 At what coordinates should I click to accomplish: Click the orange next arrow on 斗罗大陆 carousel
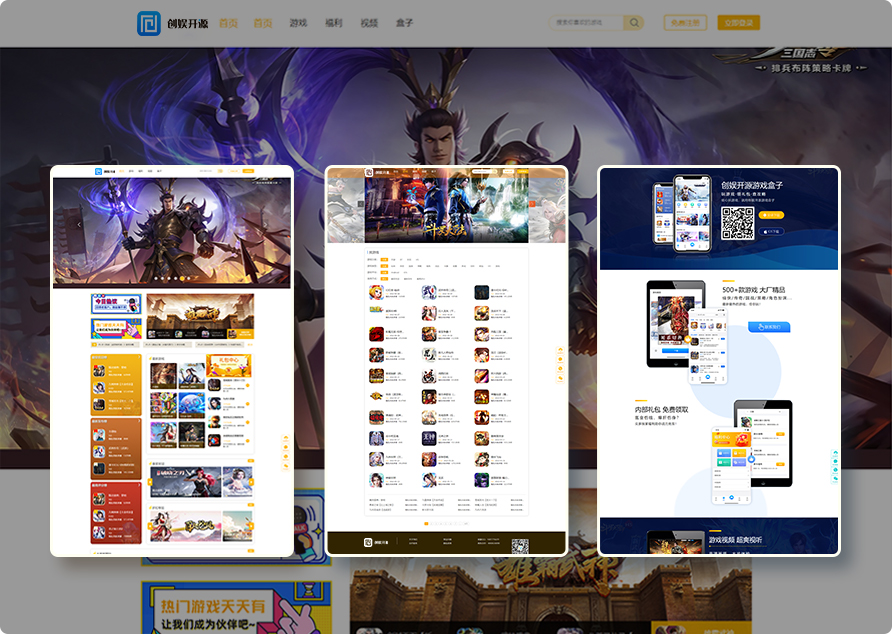coord(532,204)
